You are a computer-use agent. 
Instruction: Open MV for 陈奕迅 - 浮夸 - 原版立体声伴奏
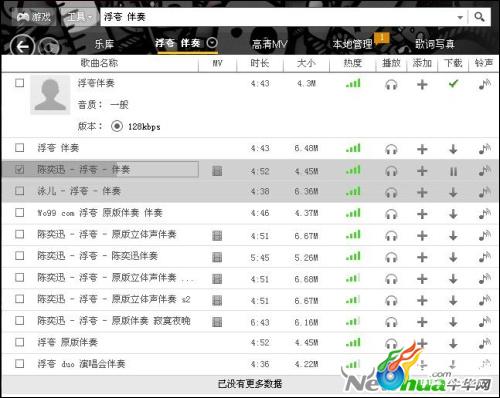pyautogui.click(x=217, y=236)
